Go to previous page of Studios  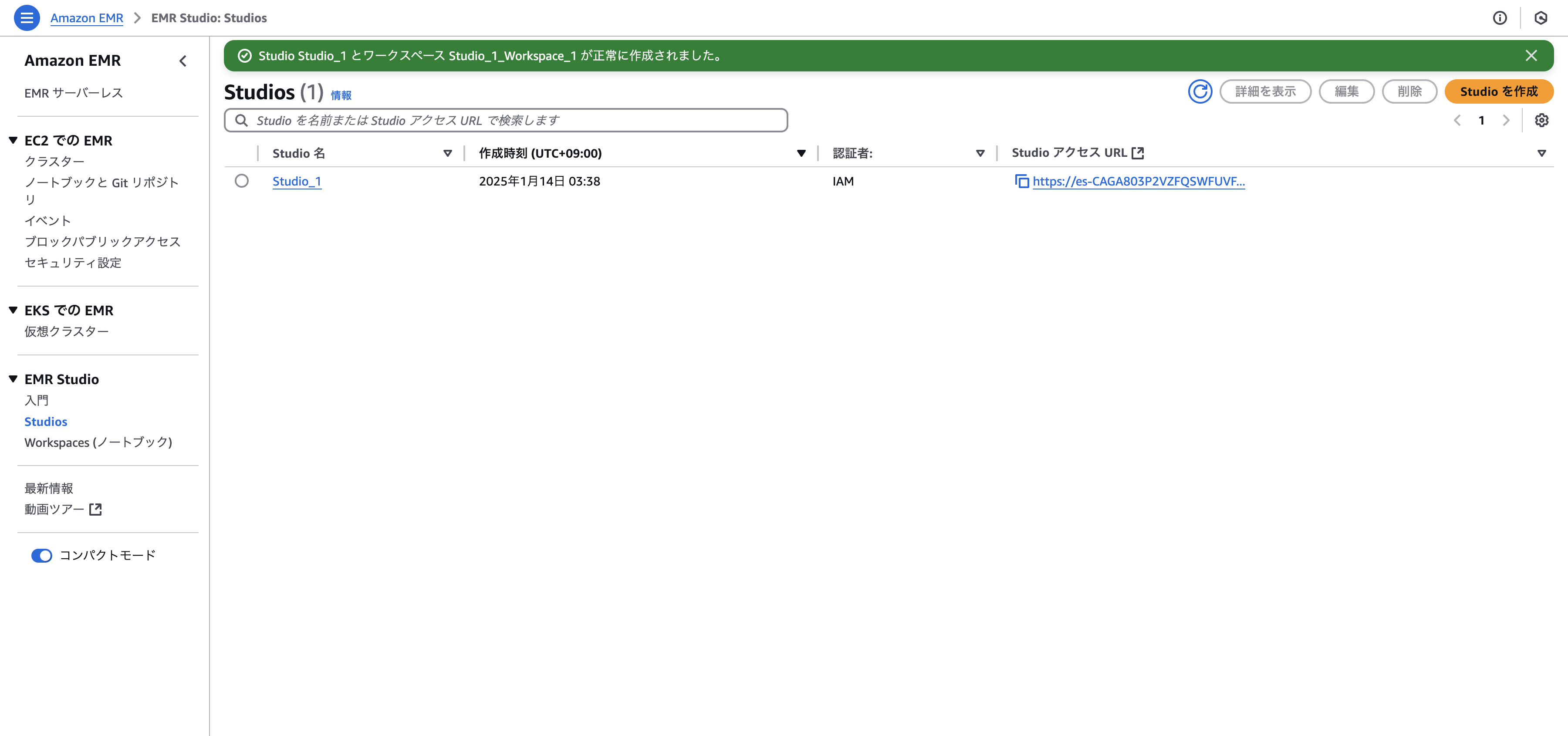1457,120
